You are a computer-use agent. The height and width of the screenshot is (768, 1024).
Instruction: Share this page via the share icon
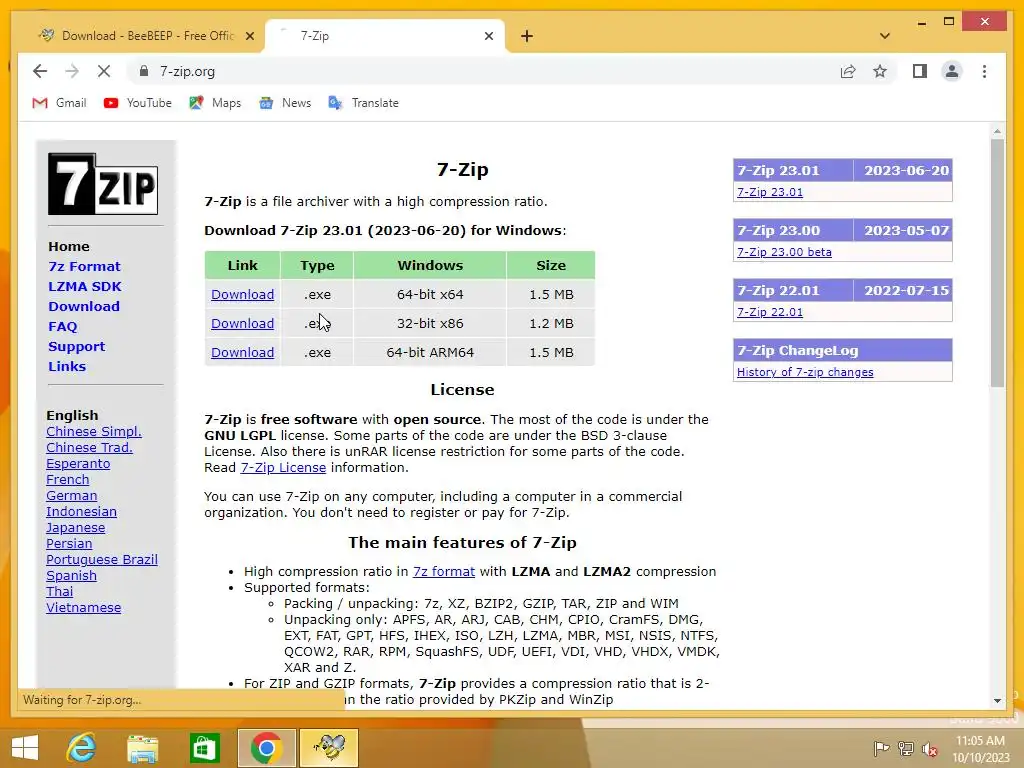(x=848, y=71)
